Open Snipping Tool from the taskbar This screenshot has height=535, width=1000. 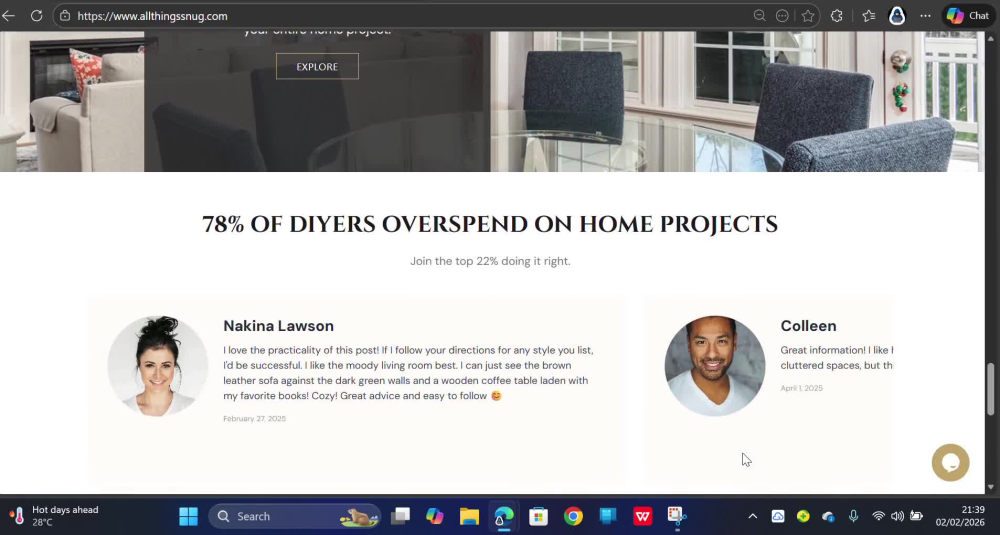[677, 516]
